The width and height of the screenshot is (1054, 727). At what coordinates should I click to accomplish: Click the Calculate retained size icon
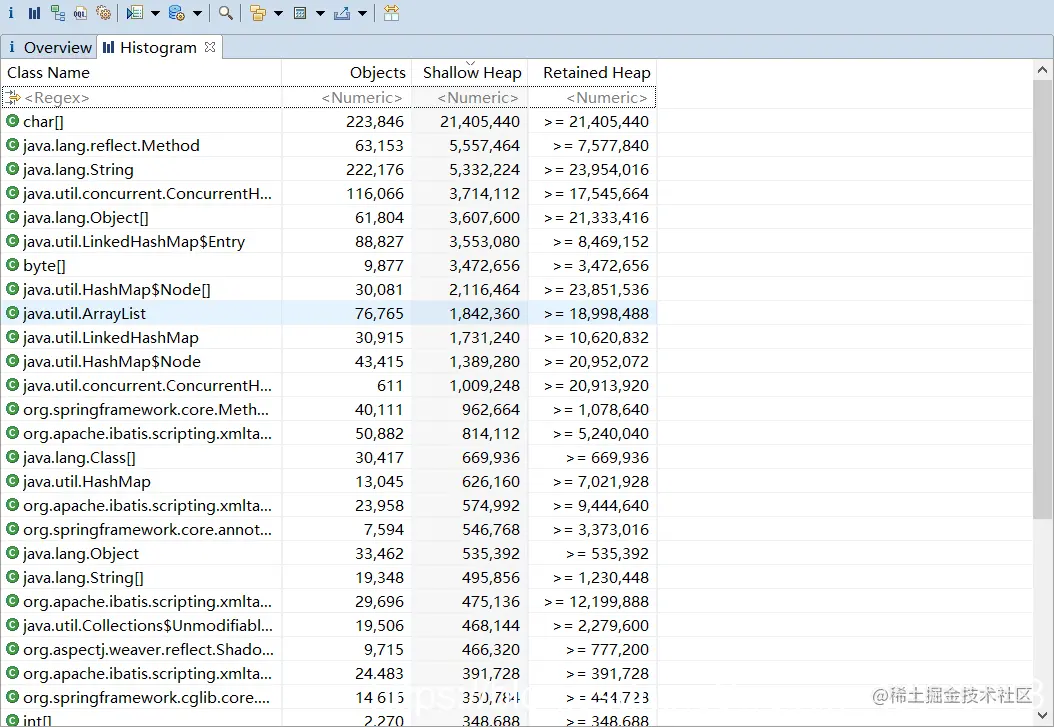[x=300, y=13]
